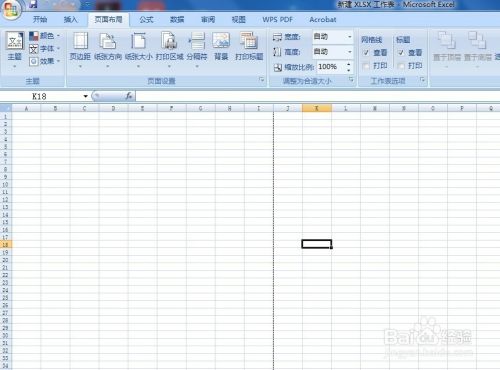Select row header 18
This screenshot has width=500, height=370.
pyautogui.click(x=5, y=245)
